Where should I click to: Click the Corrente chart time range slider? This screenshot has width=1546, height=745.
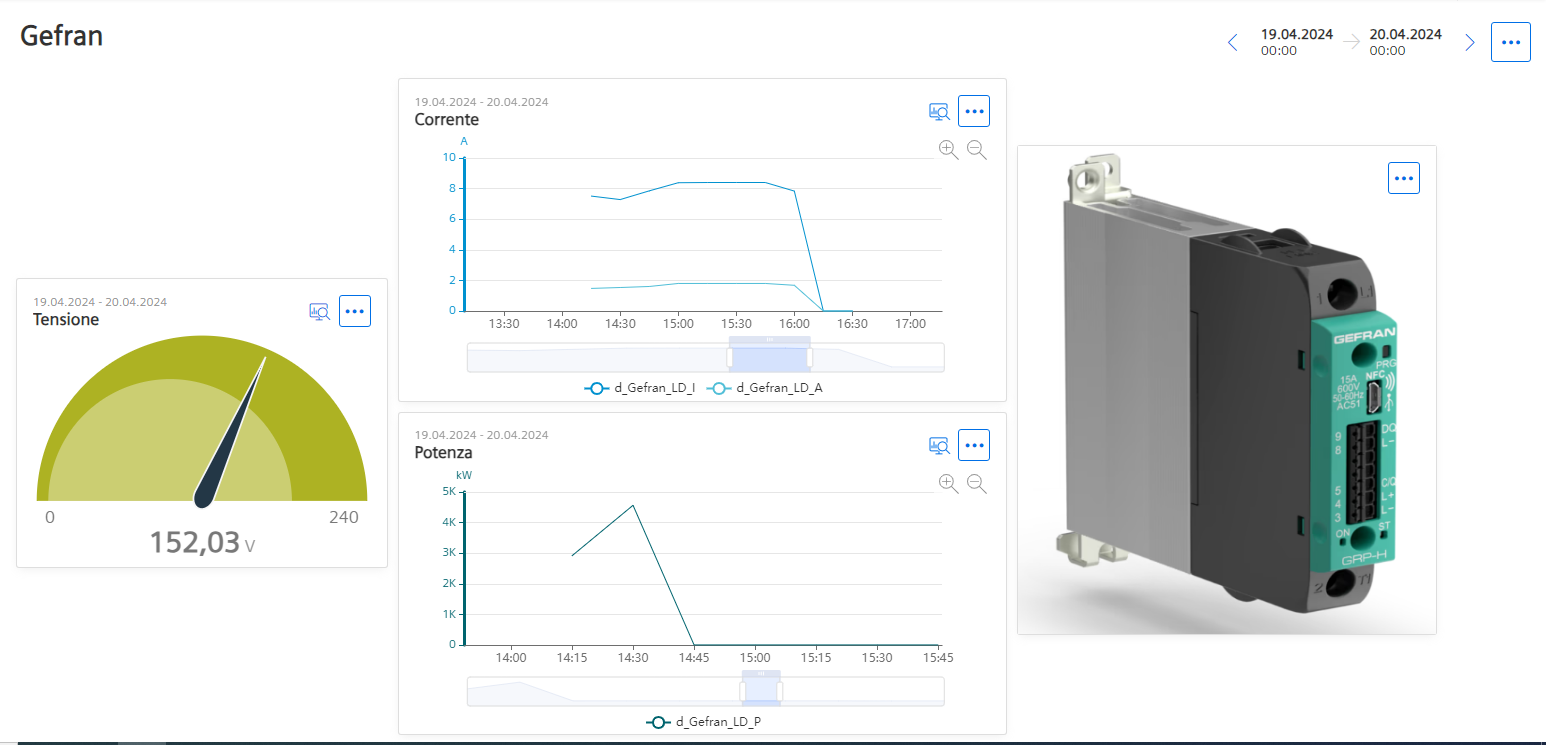click(x=769, y=357)
